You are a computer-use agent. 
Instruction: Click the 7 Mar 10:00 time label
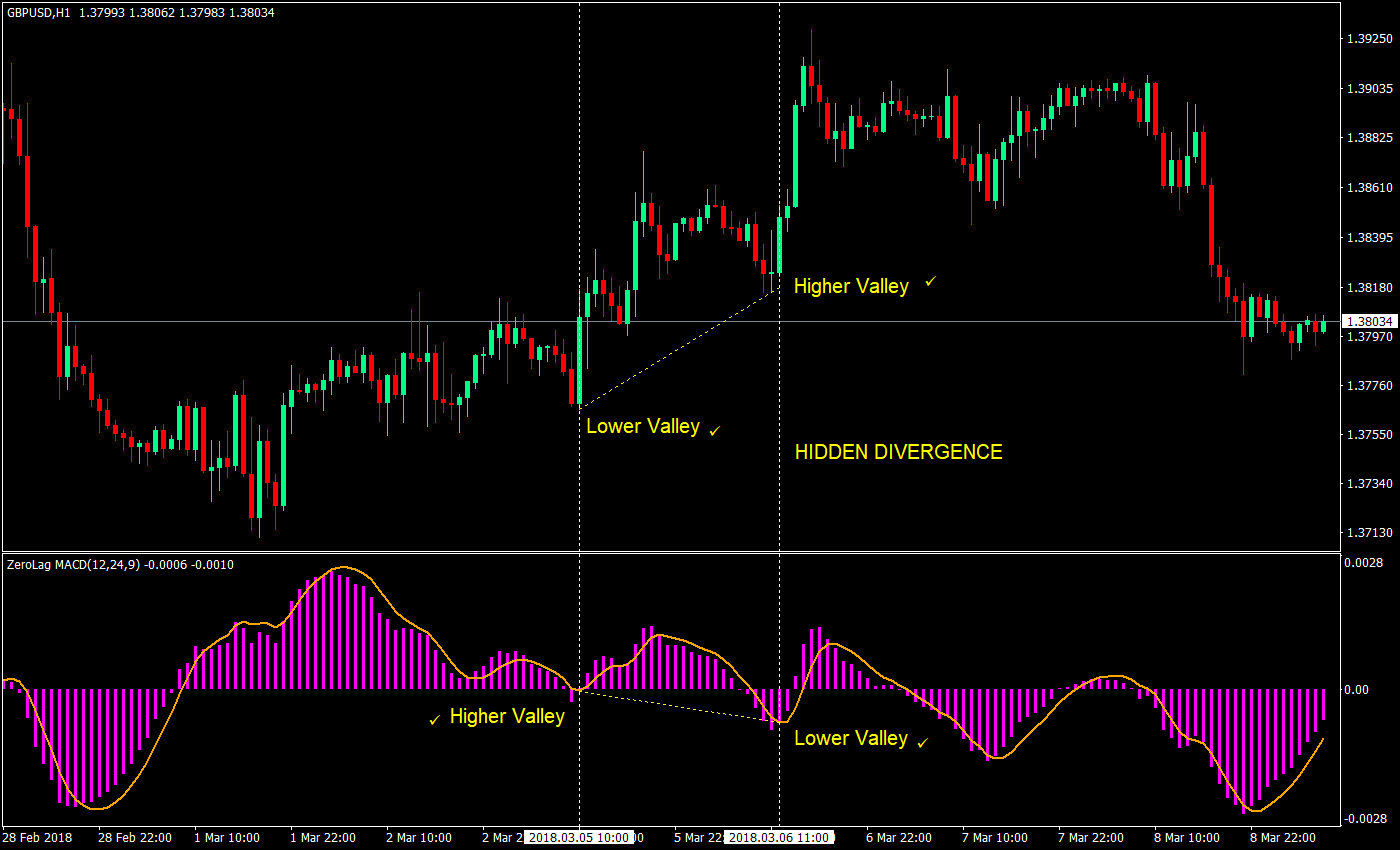click(996, 838)
